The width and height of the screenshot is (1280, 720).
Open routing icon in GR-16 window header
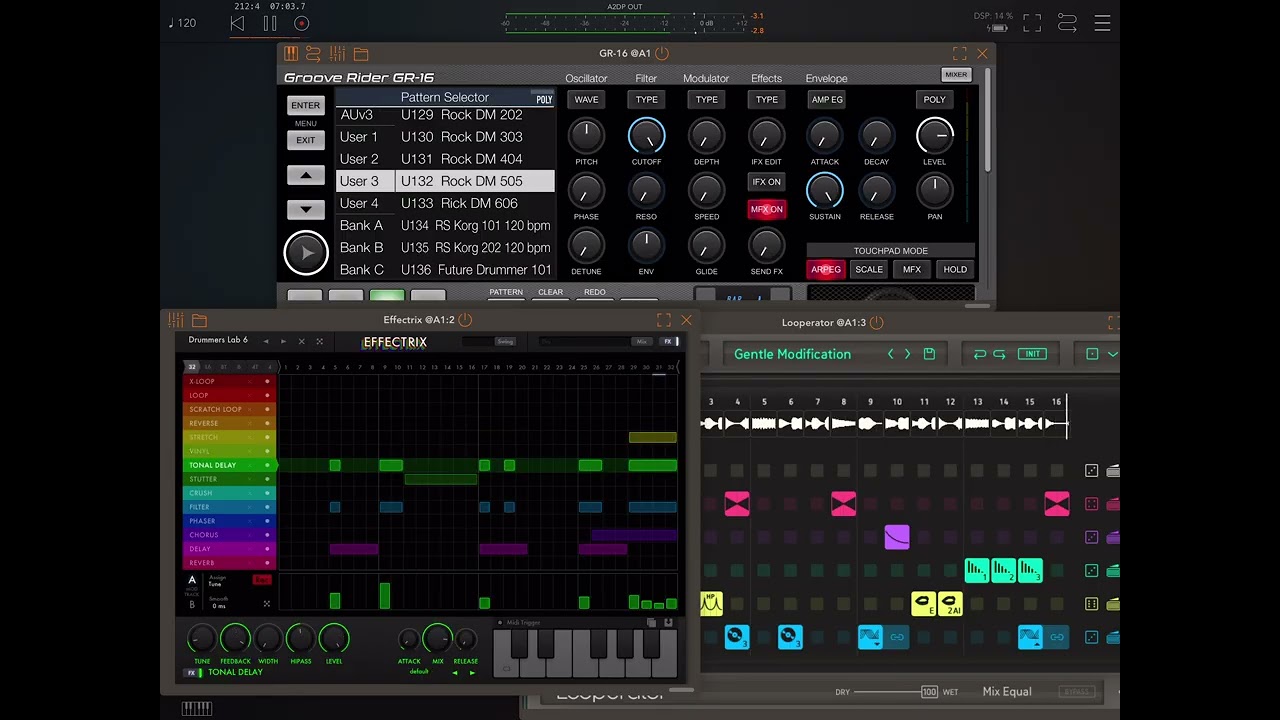pyautogui.click(x=313, y=54)
